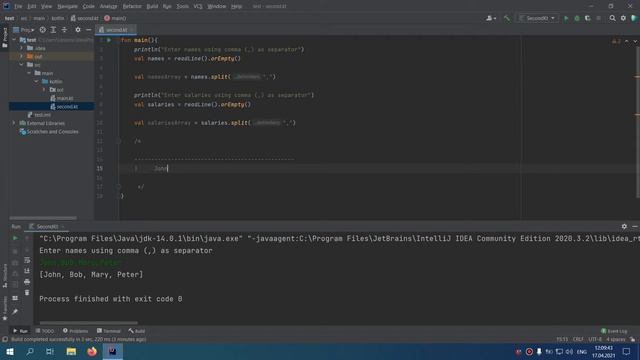Run the SecondKt configuration with the green play button
The height and width of the screenshot is (360, 640).
point(566,18)
